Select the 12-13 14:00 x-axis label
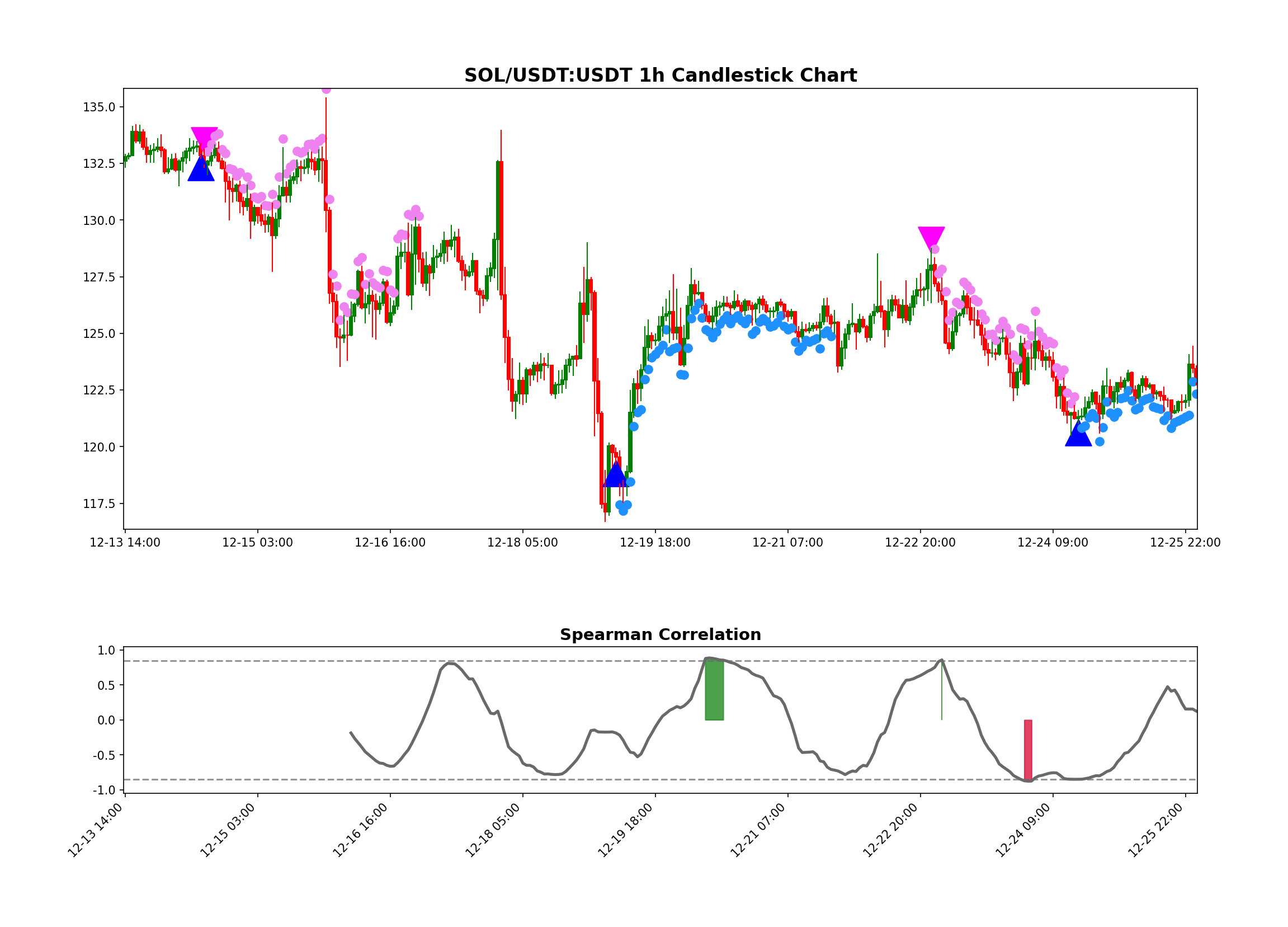 pyautogui.click(x=126, y=543)
